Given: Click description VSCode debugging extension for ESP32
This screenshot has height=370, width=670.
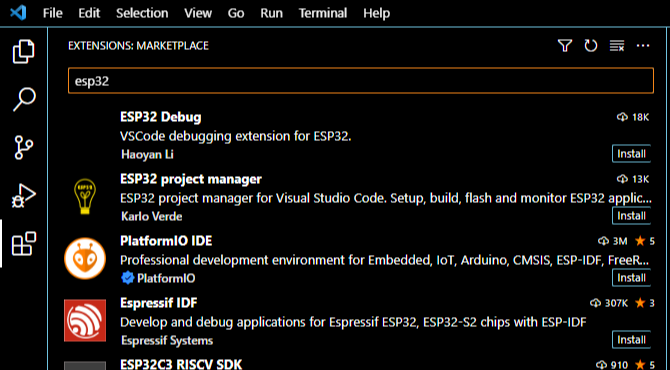Looking at the screenshot, I should coord(235,136).
